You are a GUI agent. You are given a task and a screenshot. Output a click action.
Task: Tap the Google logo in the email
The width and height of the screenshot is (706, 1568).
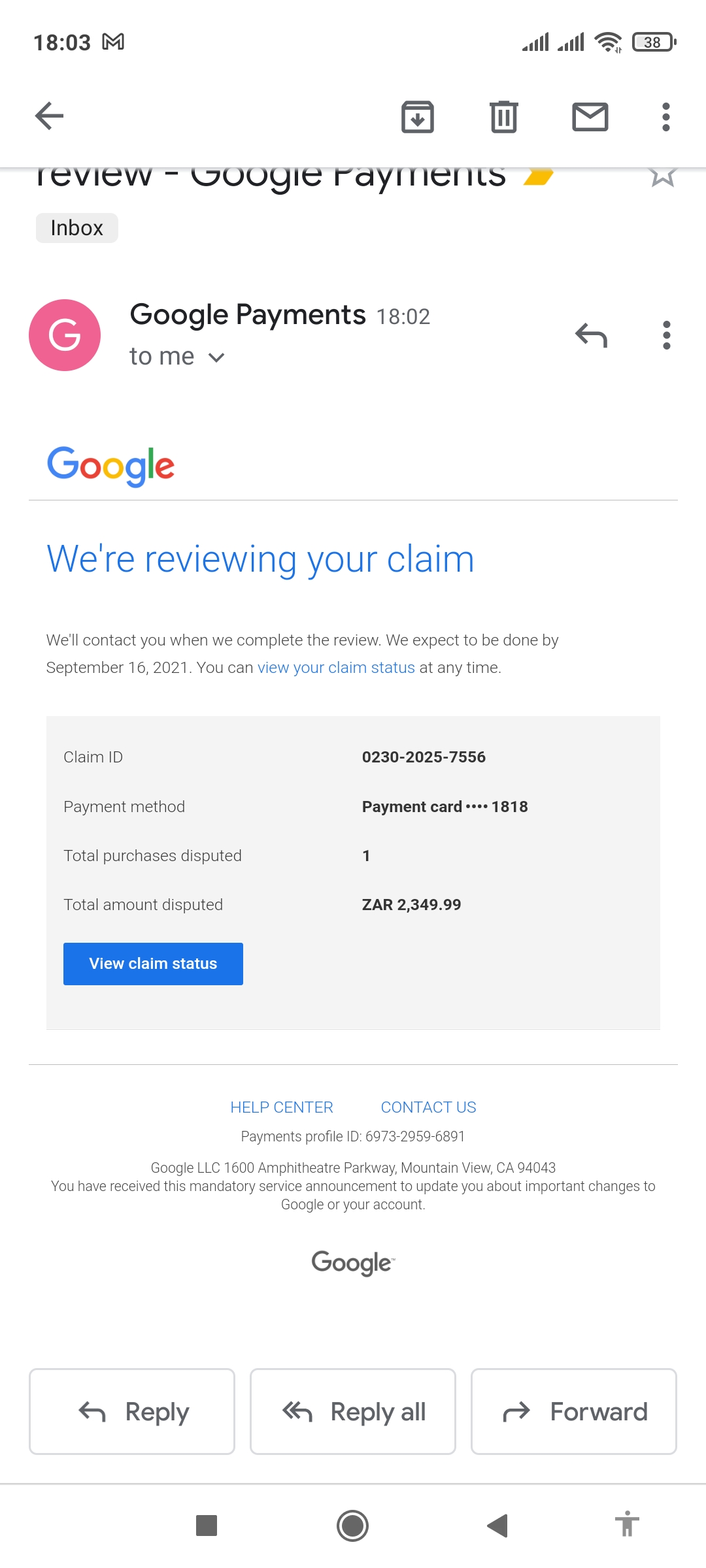click(110, 465)
